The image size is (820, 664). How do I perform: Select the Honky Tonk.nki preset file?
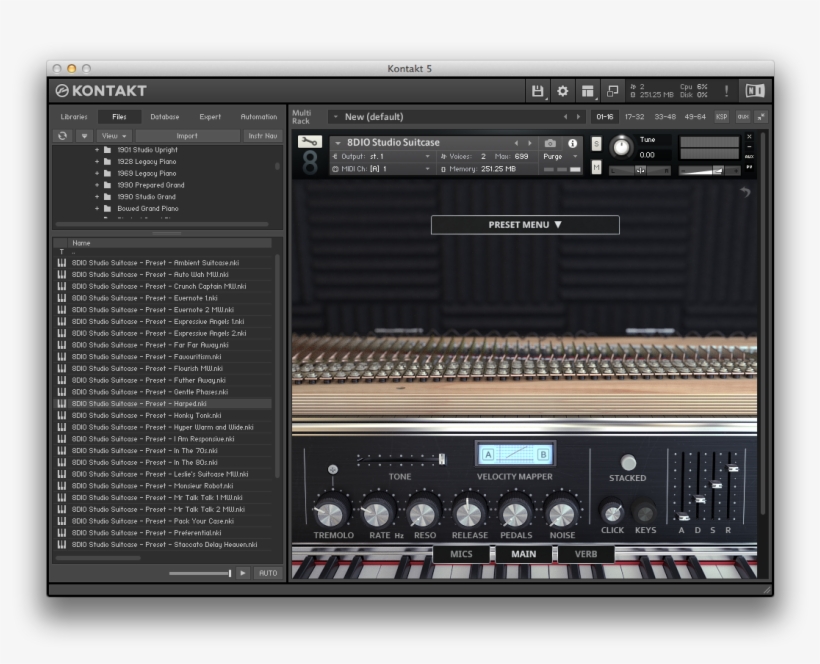tap(163, 416)
